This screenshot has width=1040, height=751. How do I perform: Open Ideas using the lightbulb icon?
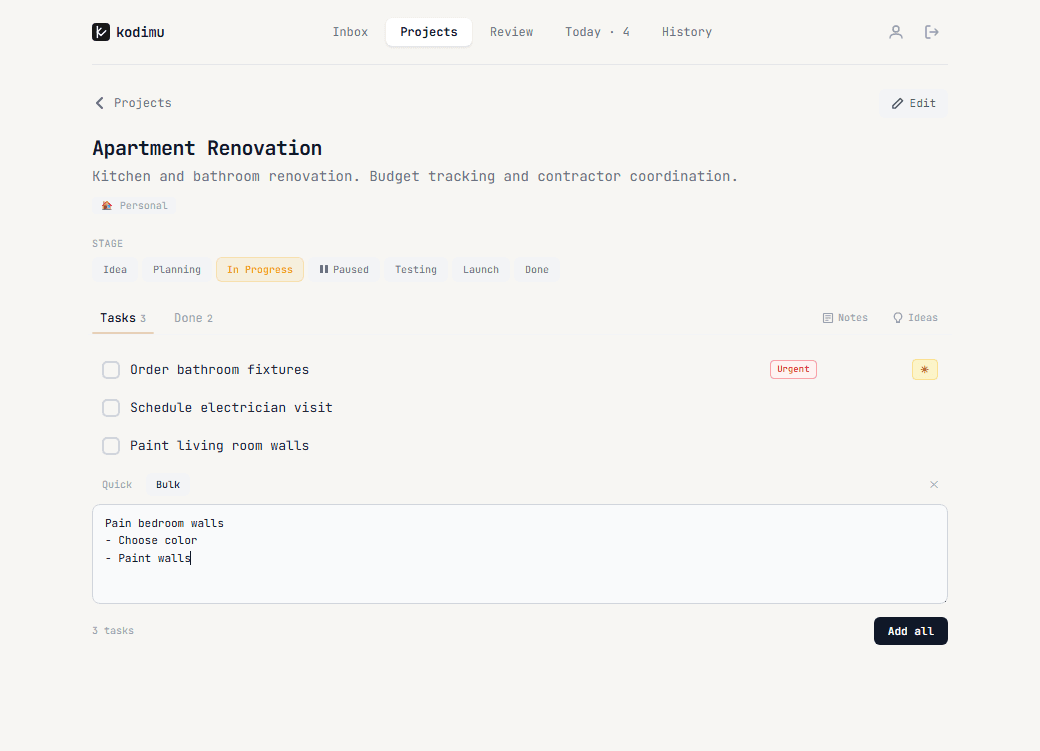click(896, 317)
